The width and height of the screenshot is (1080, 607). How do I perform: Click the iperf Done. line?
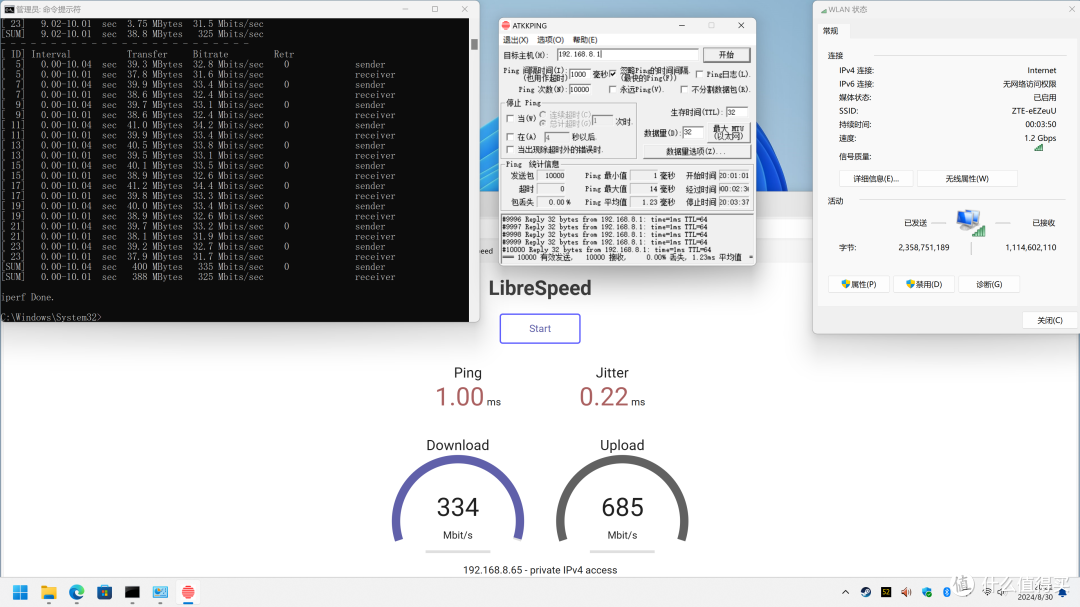[28, 297]
